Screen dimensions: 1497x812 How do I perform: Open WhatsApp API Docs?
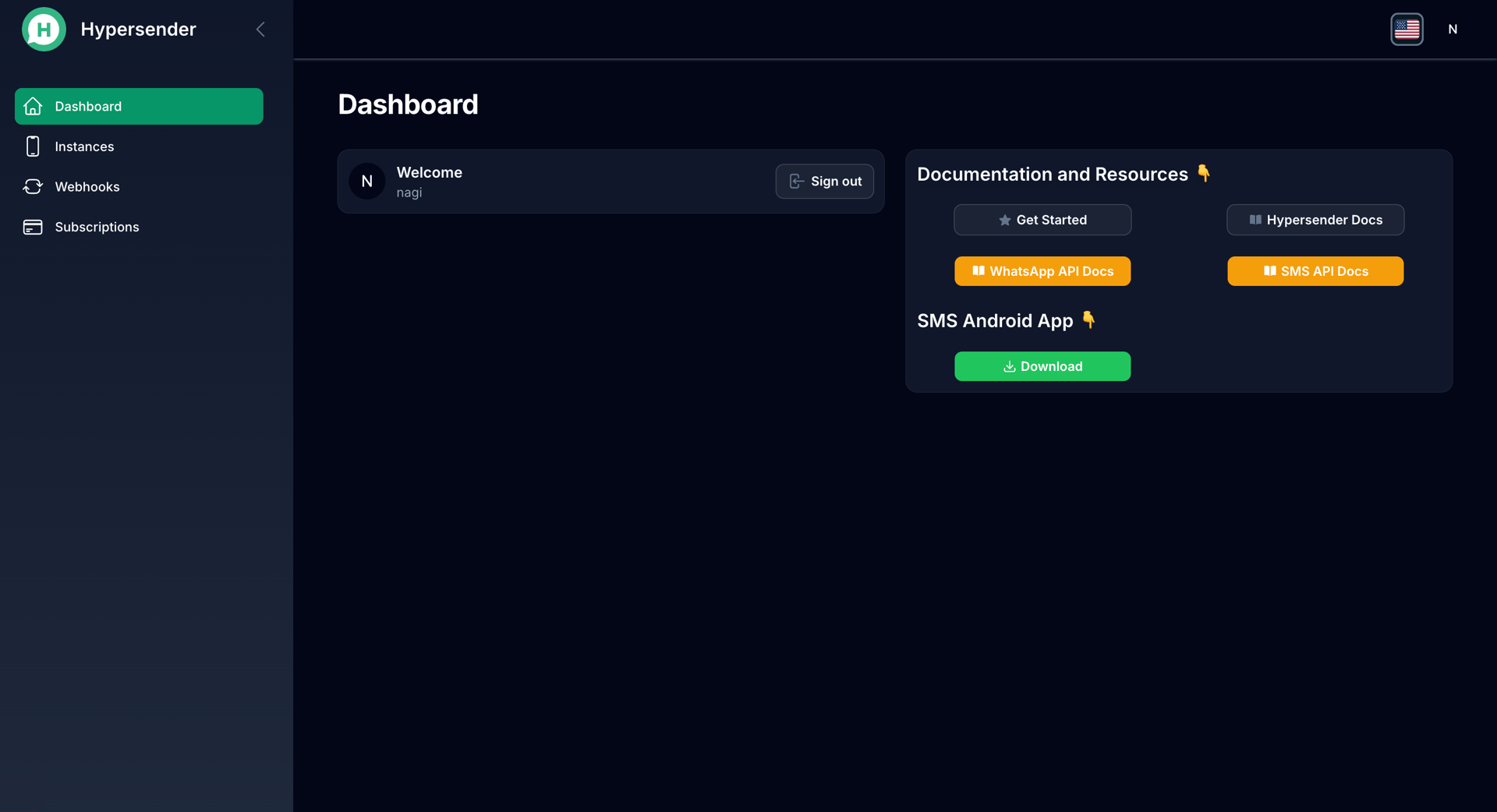click(1042, 271)
